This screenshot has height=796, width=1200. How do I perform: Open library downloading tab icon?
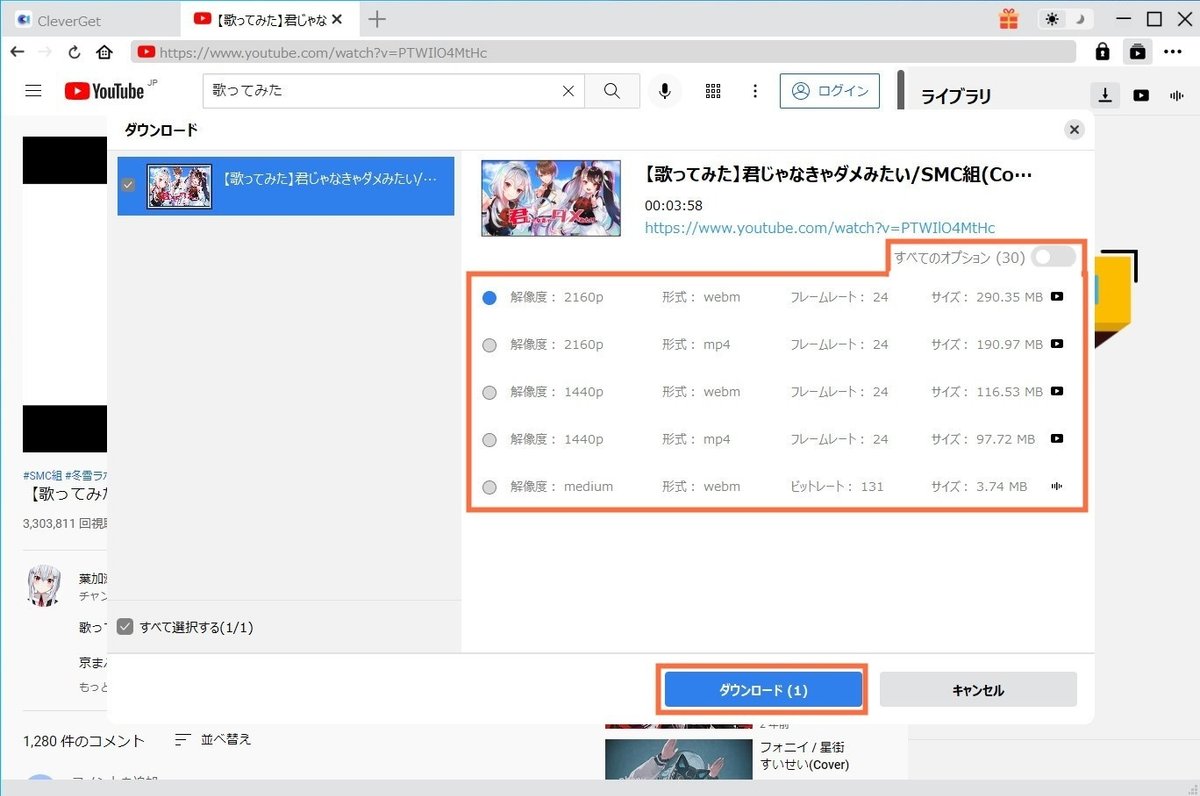1105,95
